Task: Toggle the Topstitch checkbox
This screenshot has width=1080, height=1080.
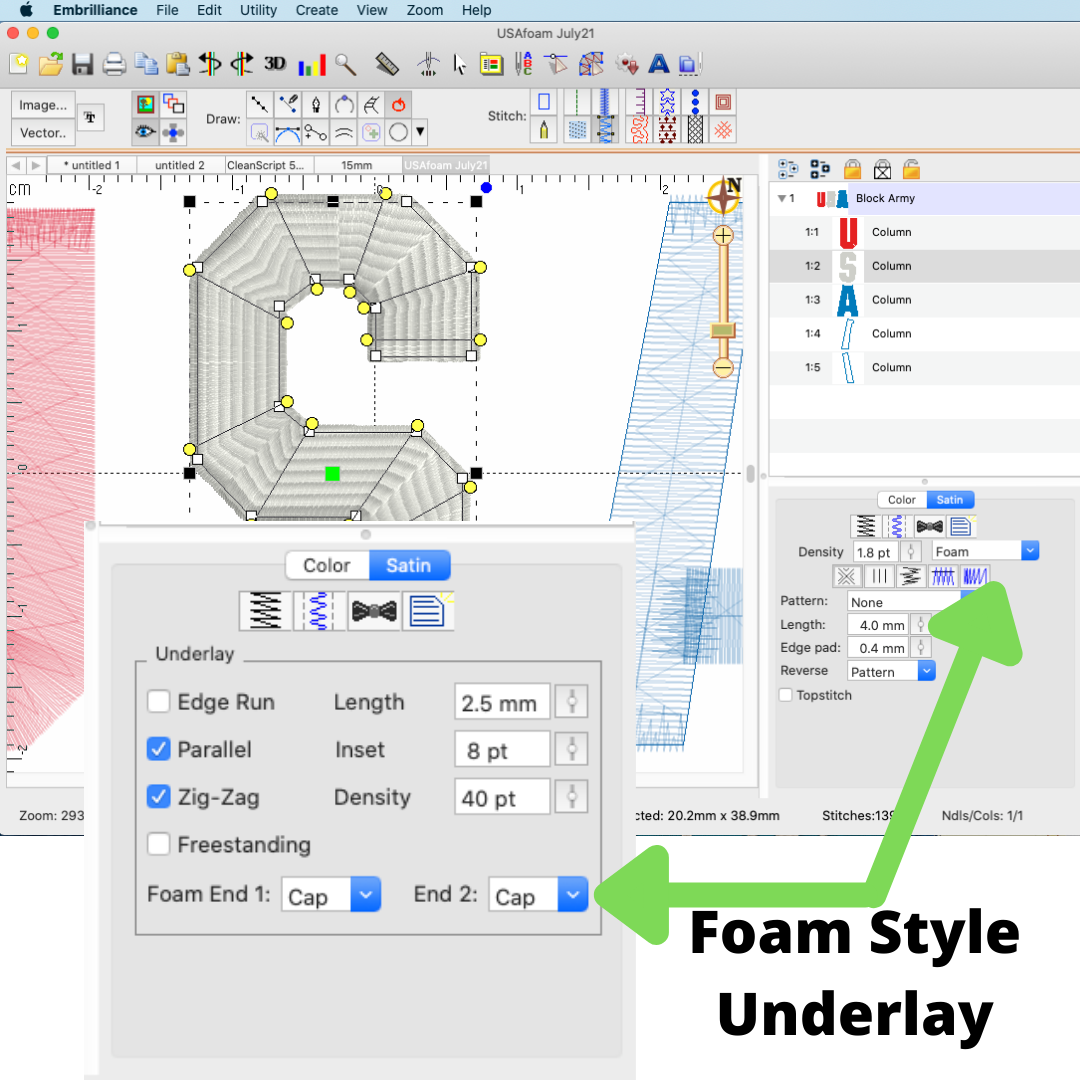Action: pos(786,695)
